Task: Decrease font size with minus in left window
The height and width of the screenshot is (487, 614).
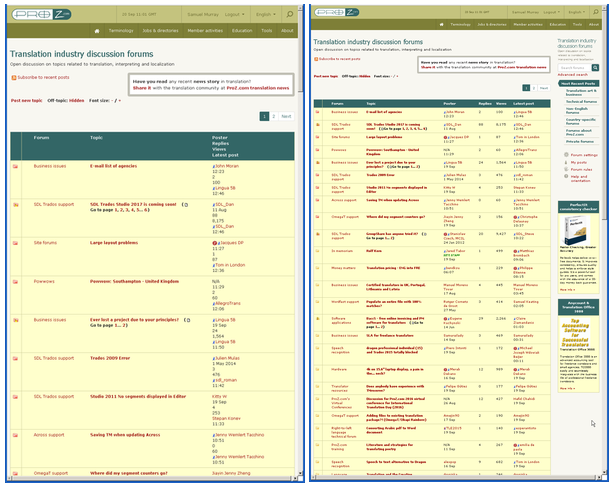Action: point(112,101)
